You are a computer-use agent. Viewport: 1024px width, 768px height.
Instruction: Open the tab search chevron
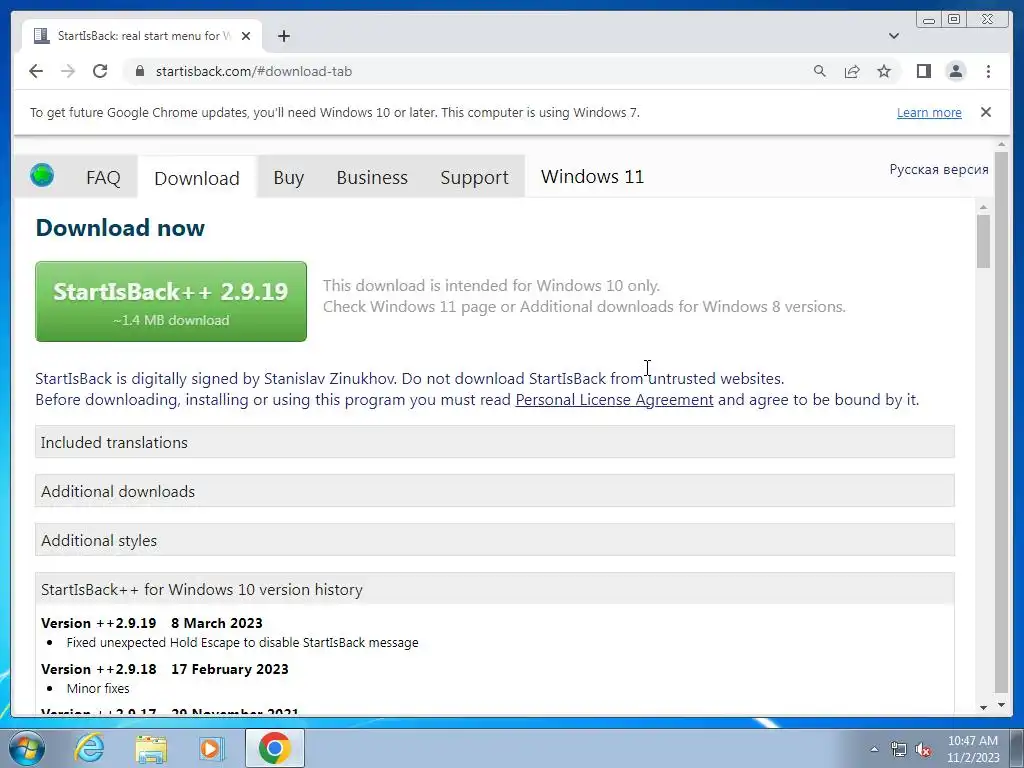(894, 36)
